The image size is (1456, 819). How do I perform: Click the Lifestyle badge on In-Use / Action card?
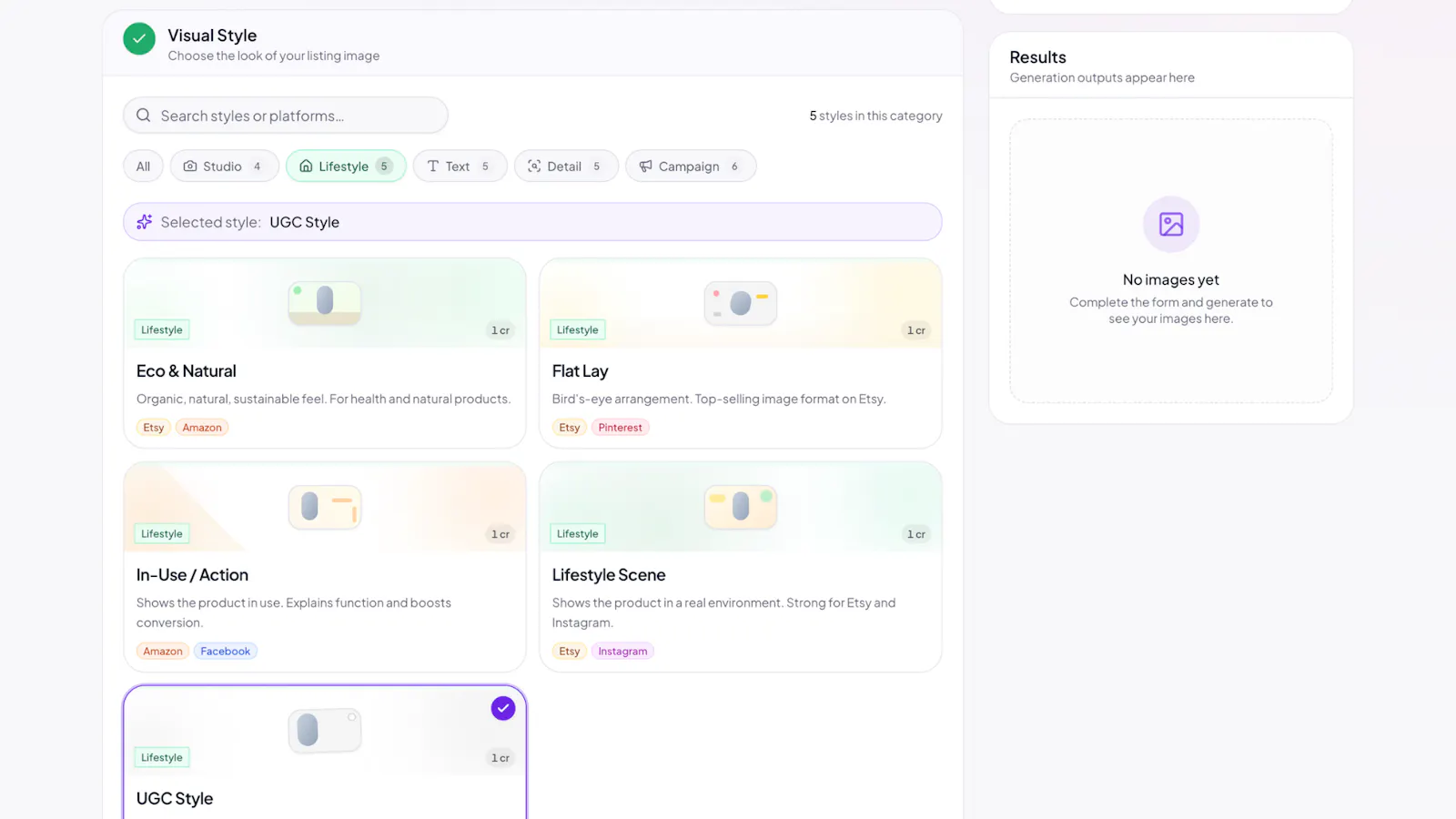[x=162, y=534]
